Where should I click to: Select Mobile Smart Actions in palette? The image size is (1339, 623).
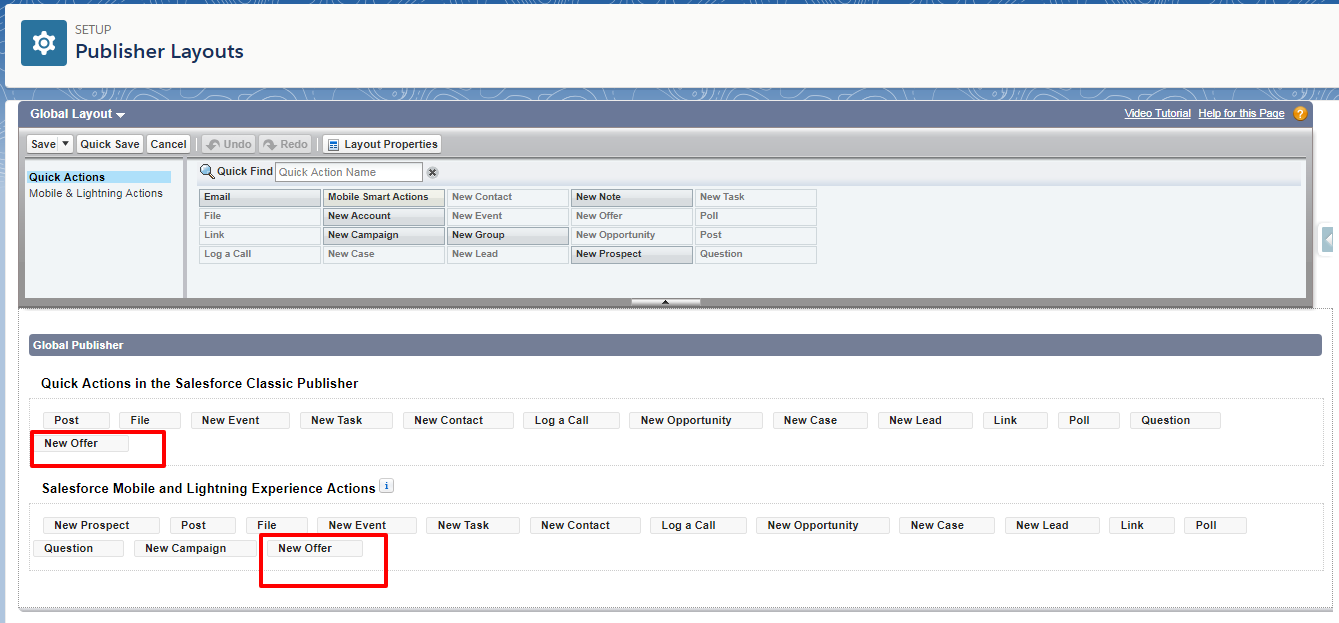point(384,197)
